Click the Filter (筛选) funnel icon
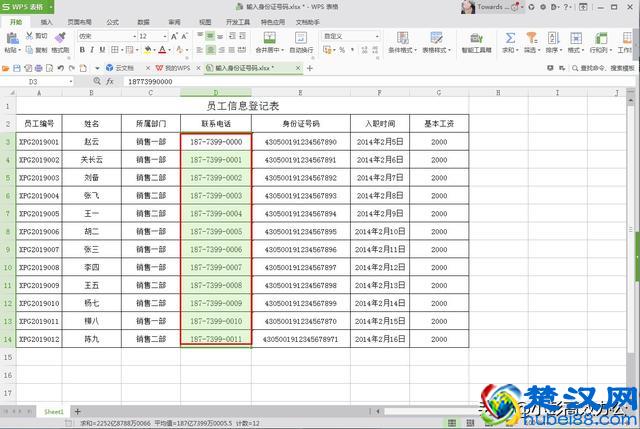 point(531,38)
